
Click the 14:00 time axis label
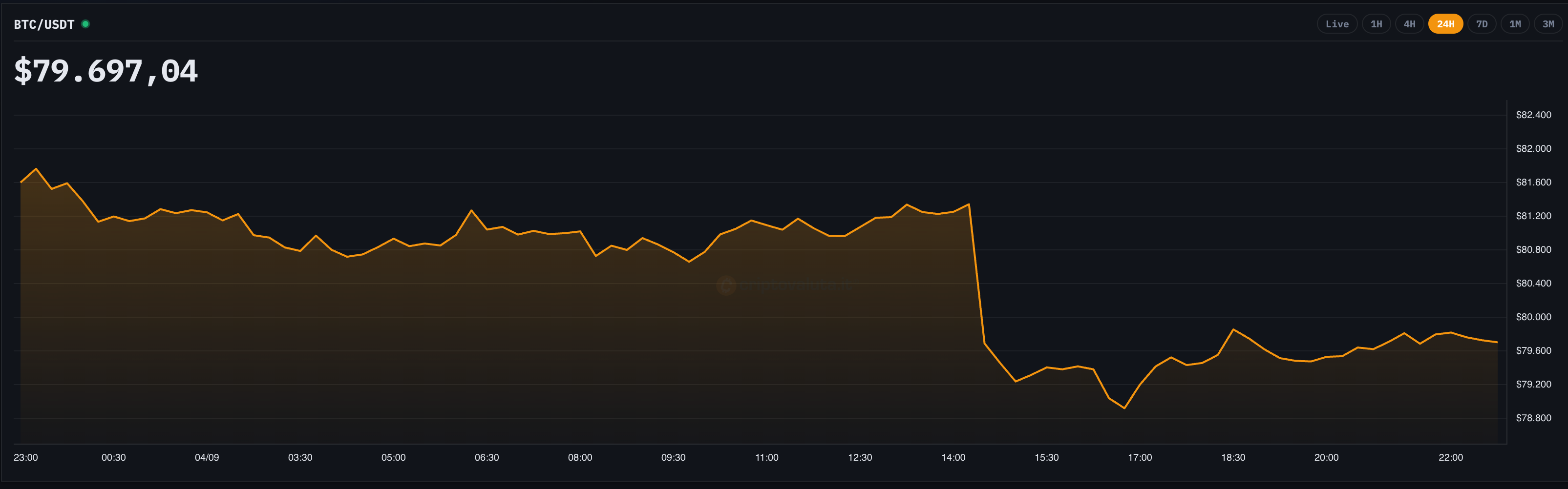[953, 457]
